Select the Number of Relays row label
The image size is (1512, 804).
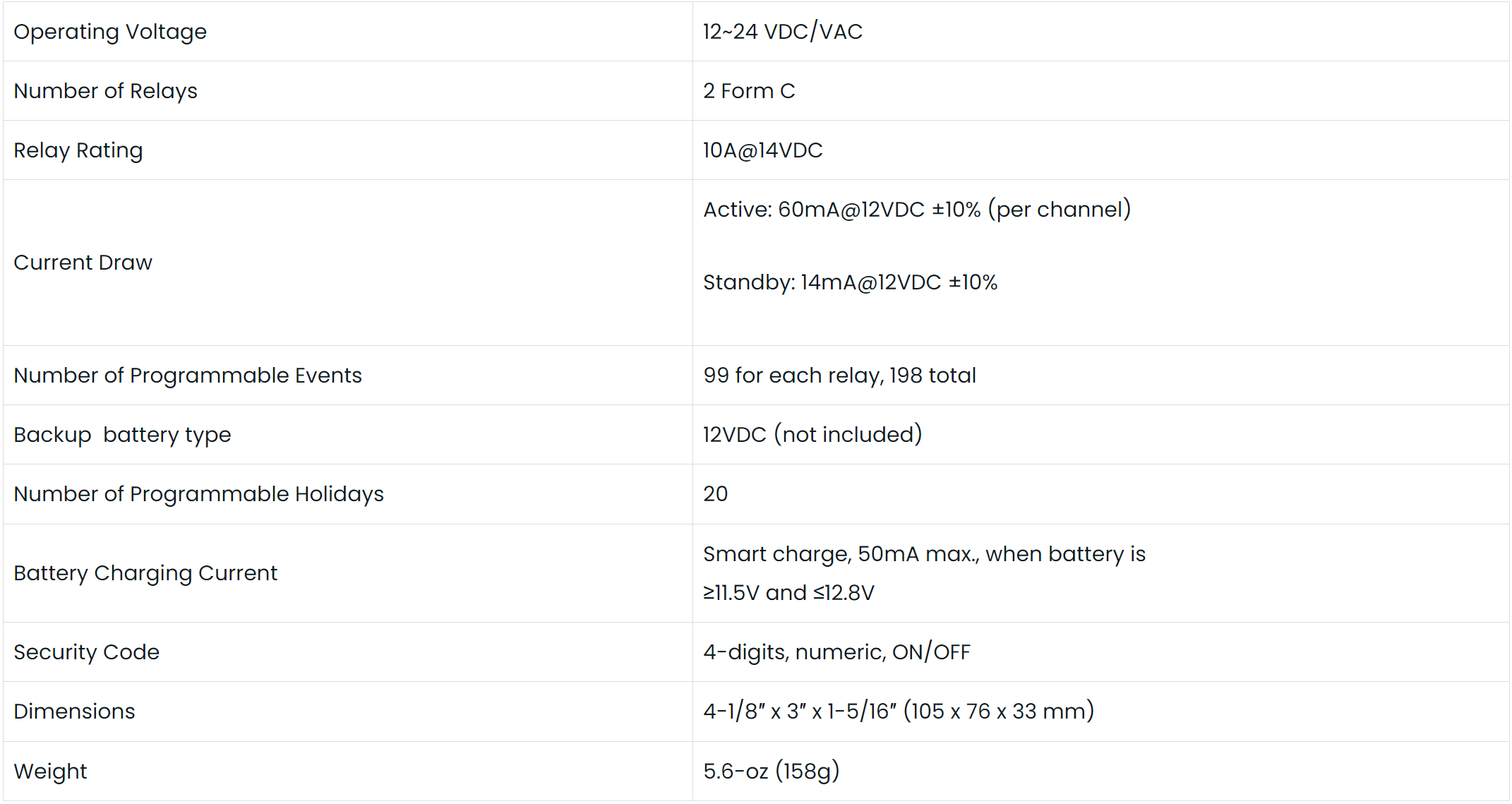(x=105, y=91)
